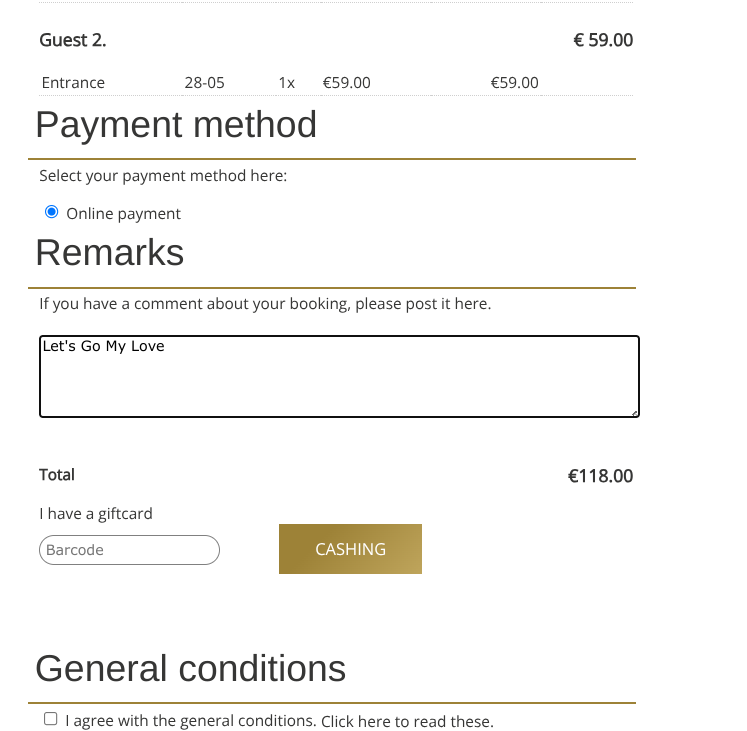Click the "General conditions" section heading
Viewport: 747px width, 731px height.
coord(191,668)
